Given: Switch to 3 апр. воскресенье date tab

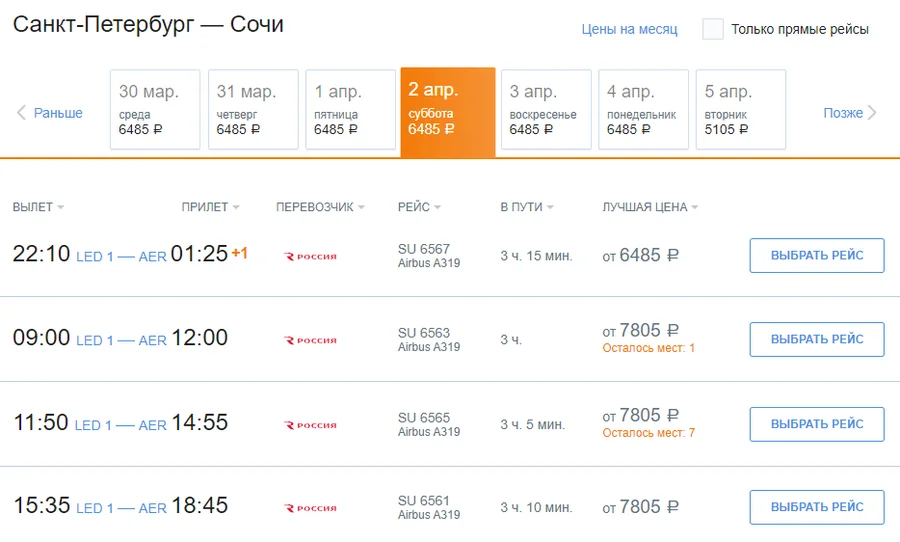Looking at the screenshot, I should [x=545, y=109].
